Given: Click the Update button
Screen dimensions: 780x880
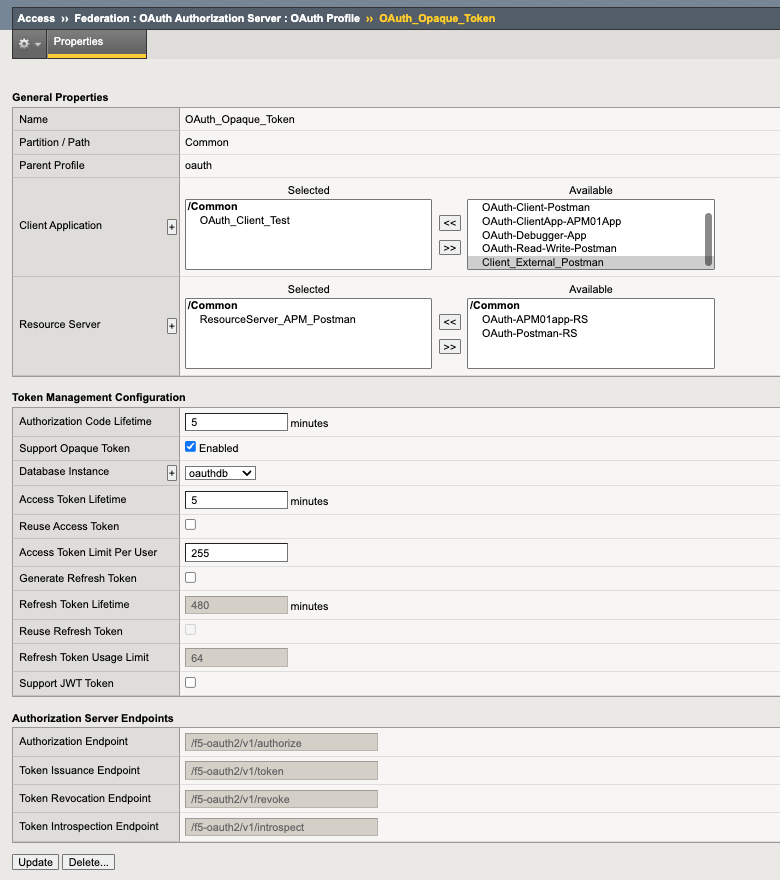Looking at the screenshot, I should tap(35, 862).
